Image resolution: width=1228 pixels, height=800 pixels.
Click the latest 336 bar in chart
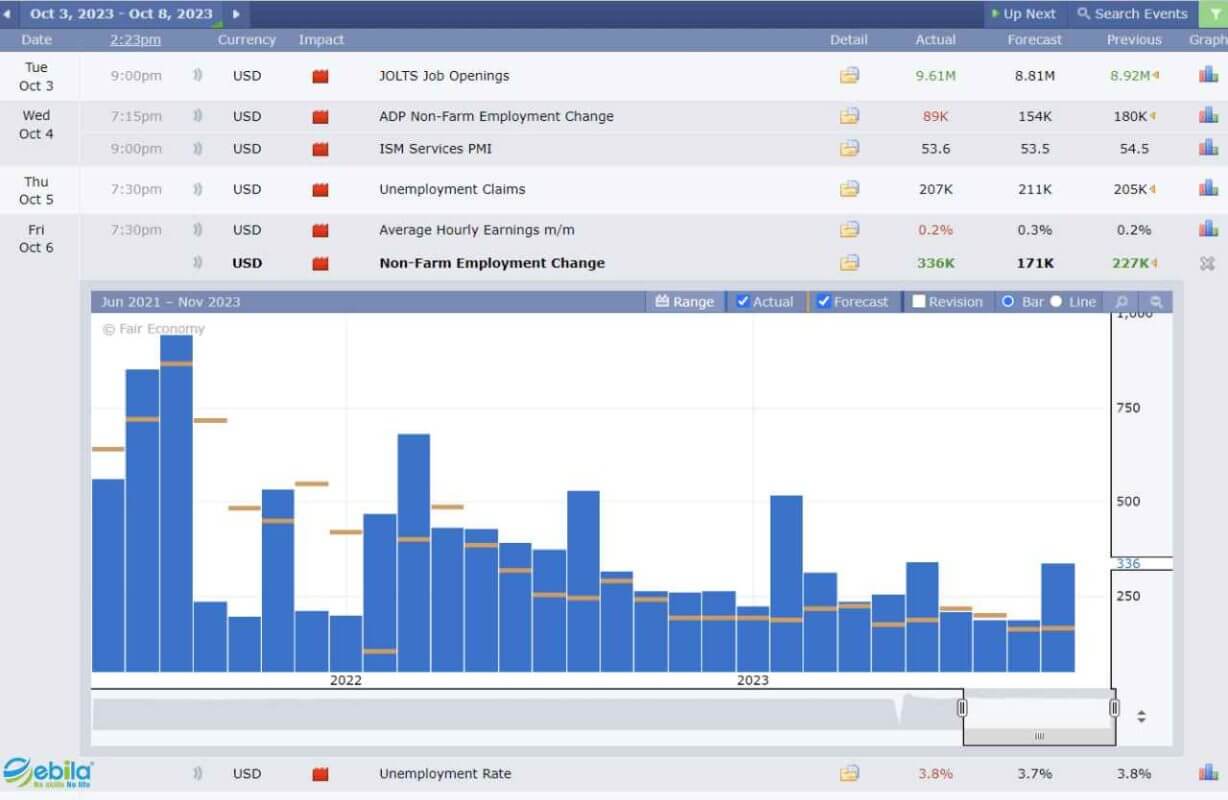pos(1058,617)
